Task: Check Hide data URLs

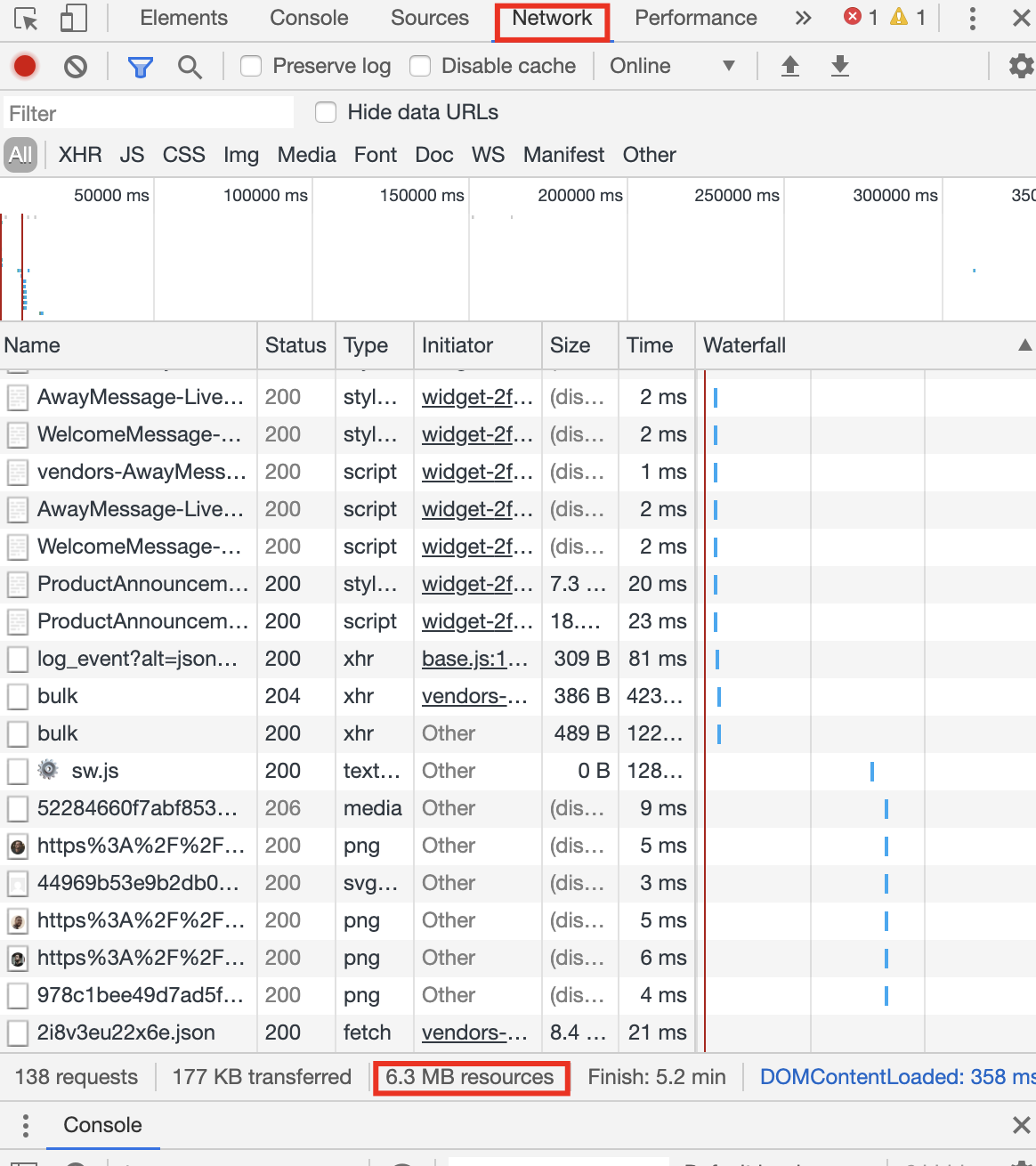Action: pos(326,111)
